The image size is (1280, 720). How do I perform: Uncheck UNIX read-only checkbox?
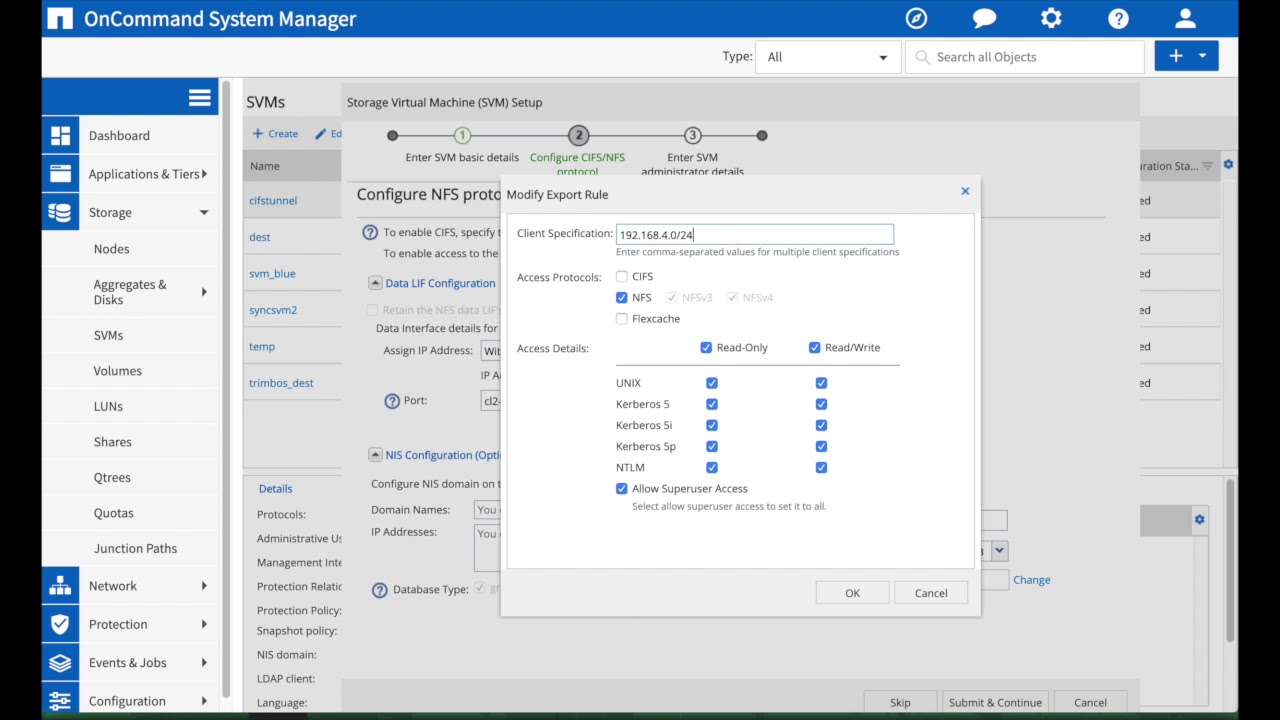tap(712, 383)
